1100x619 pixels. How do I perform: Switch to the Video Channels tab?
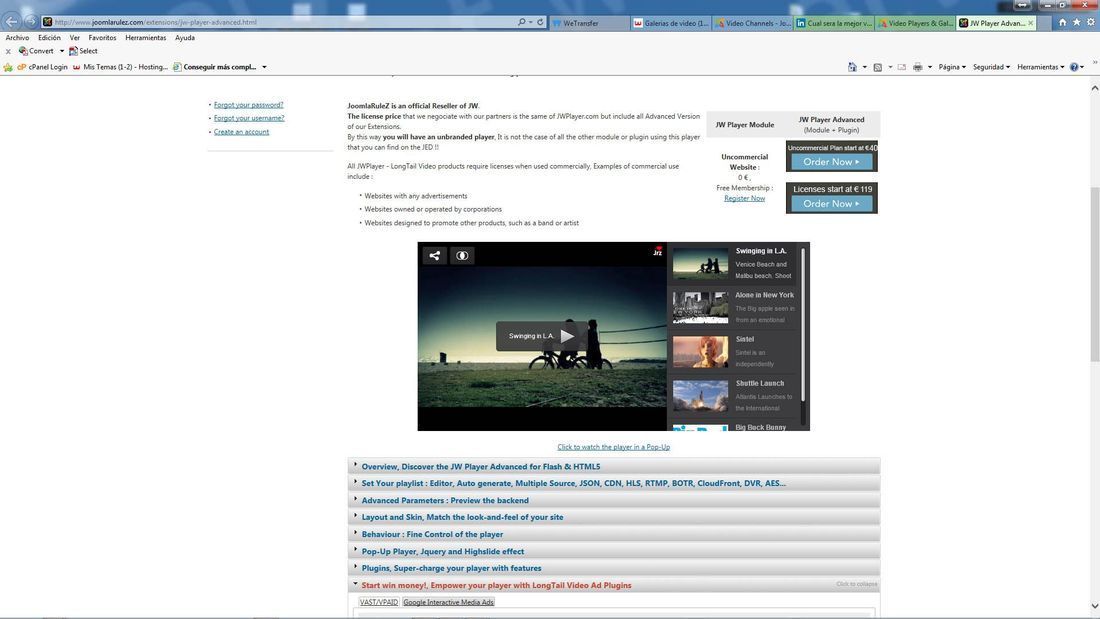(x=753, y=23)
